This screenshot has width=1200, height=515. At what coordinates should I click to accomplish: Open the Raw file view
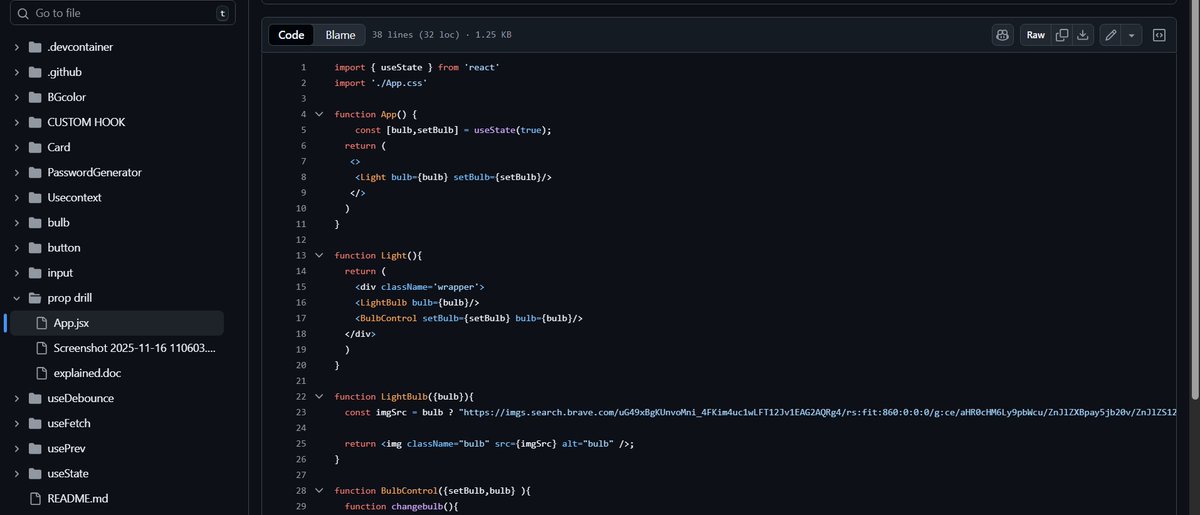(x=1035, y=35)
